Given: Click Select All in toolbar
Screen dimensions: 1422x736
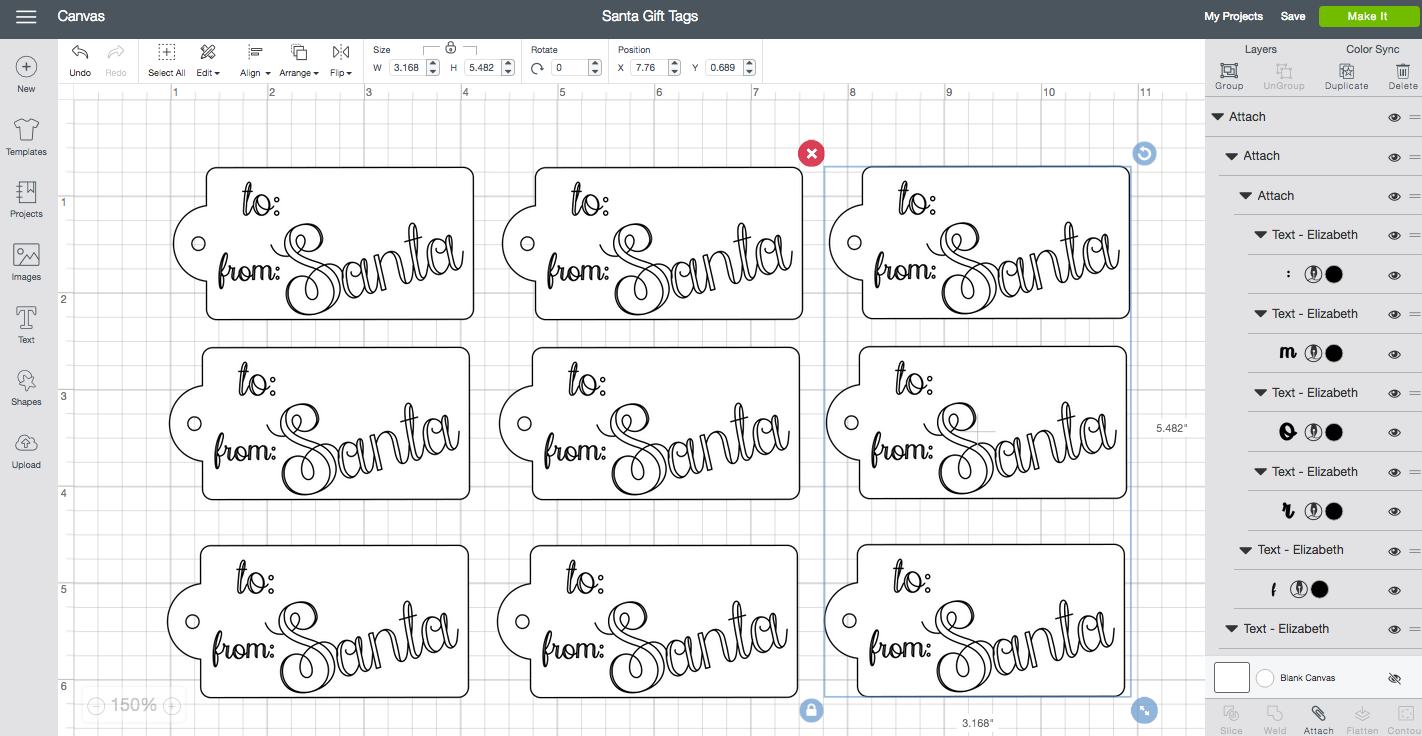Looking at the screenshot, I should point(166,60).
